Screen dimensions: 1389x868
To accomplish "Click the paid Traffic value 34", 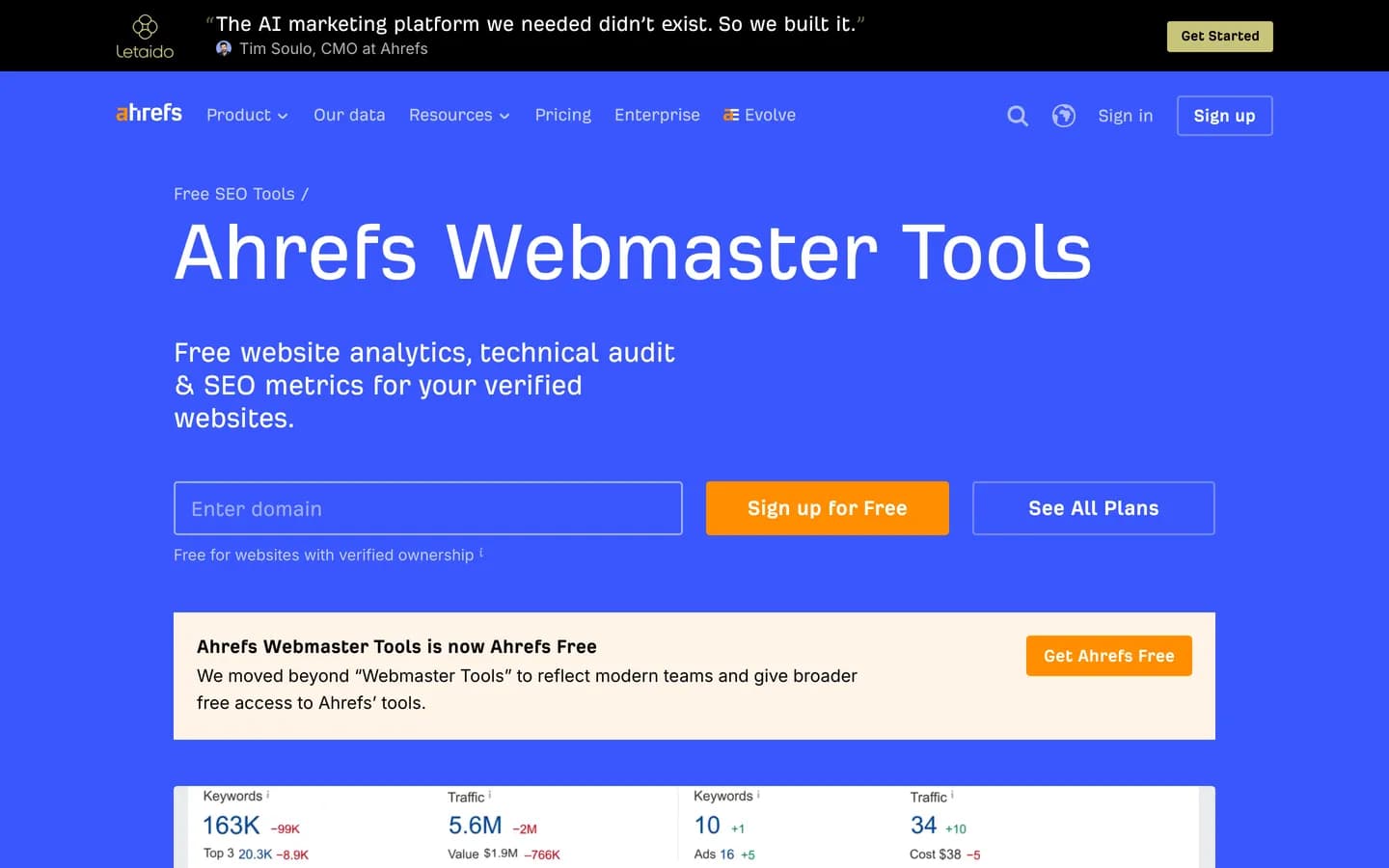I will (x=923, y=826).
